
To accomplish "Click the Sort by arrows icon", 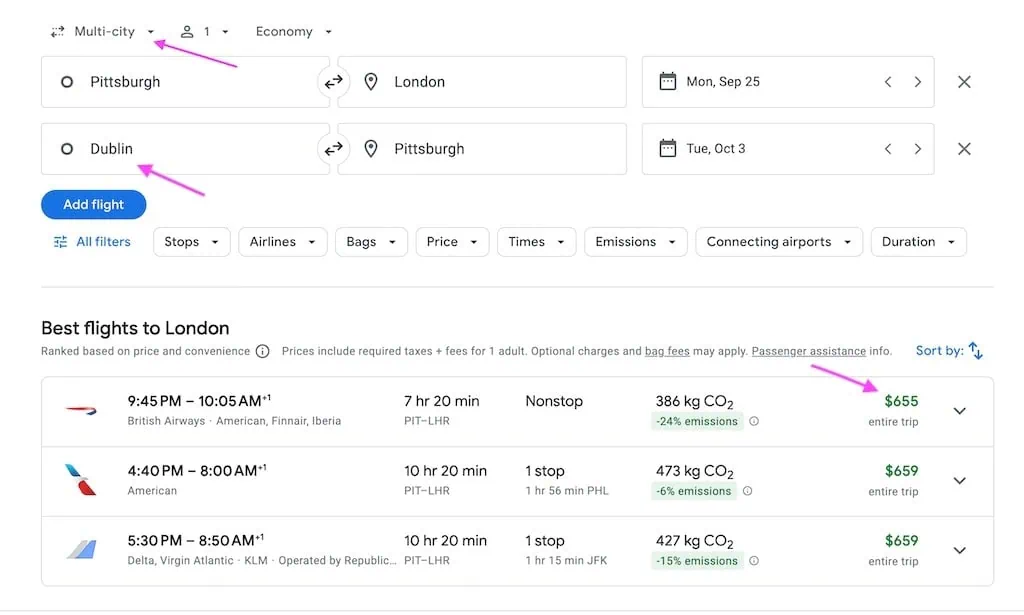I will point(976,351).
